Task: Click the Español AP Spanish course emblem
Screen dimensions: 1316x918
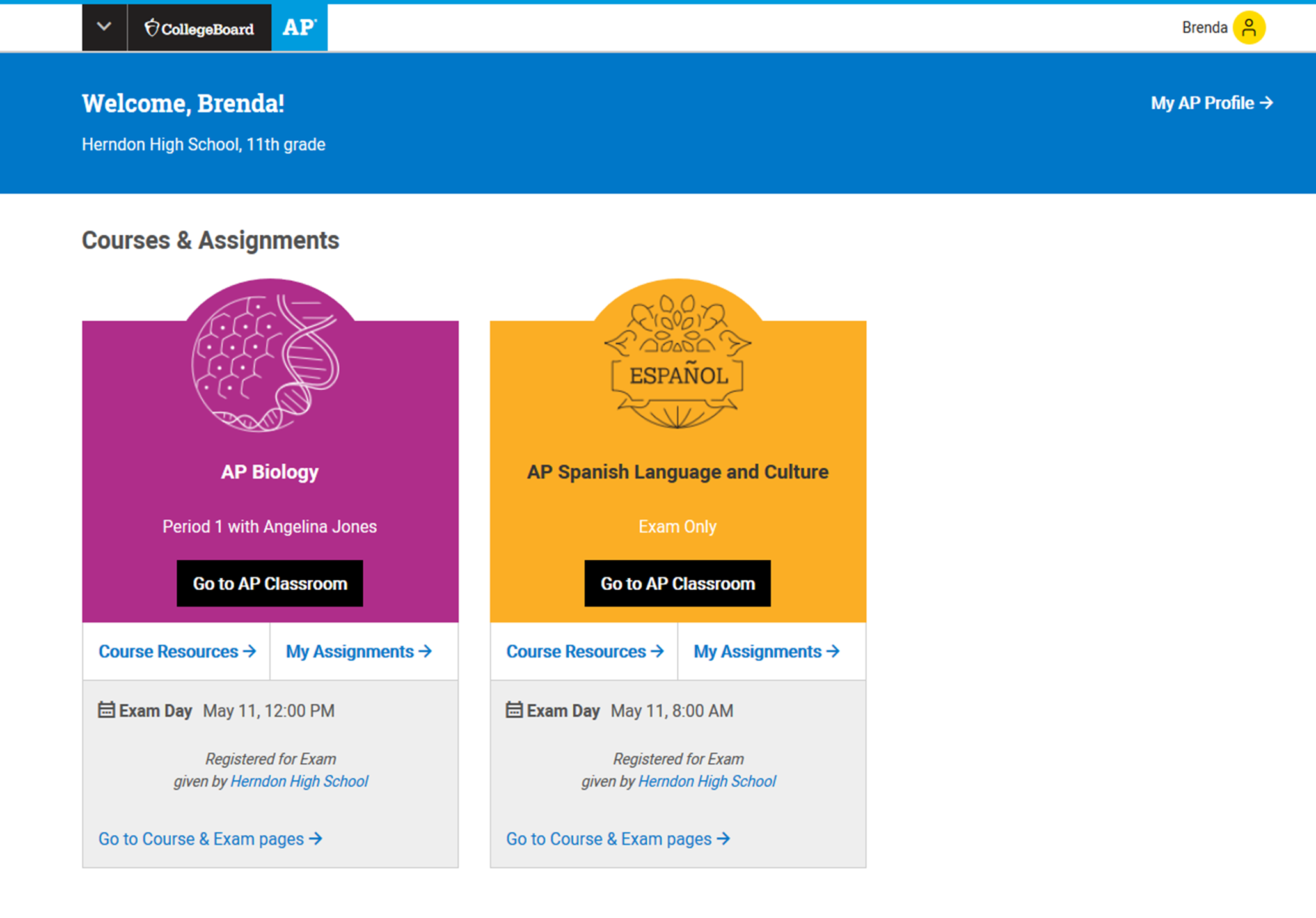Action: 678,361
